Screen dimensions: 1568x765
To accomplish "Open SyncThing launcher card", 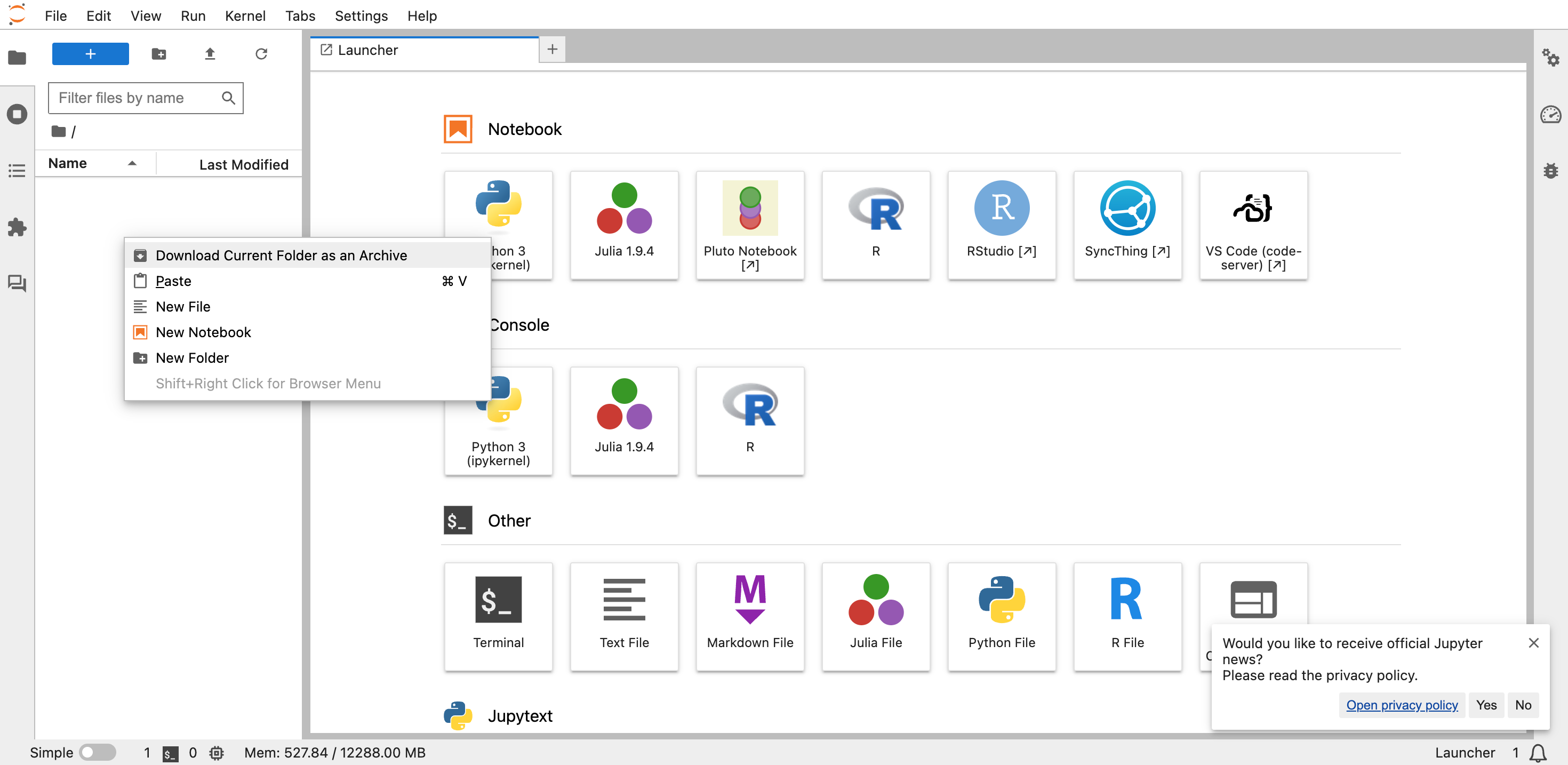I will (1127, 225).
